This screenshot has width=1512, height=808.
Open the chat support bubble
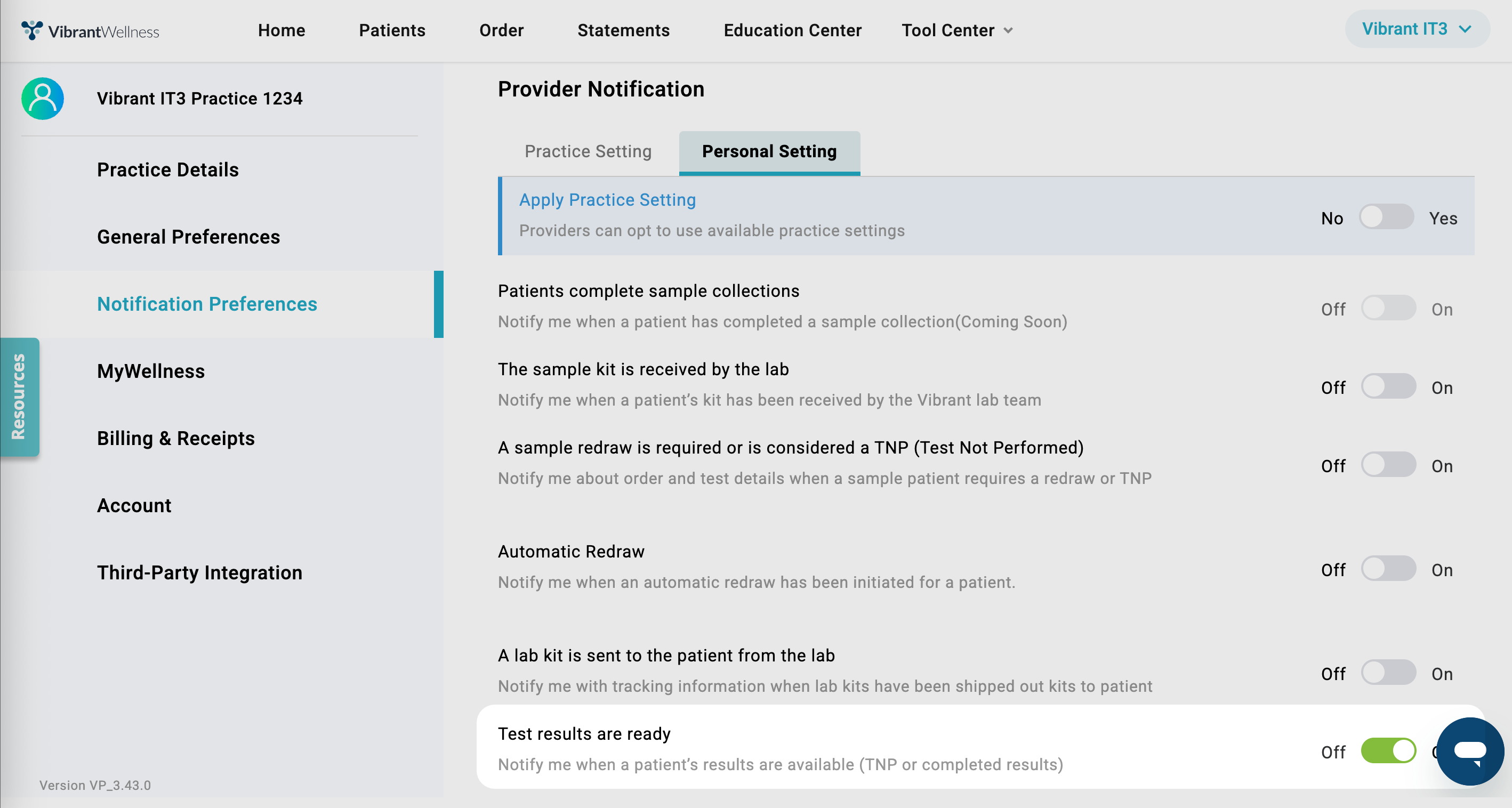click(x=1469, y=751)
